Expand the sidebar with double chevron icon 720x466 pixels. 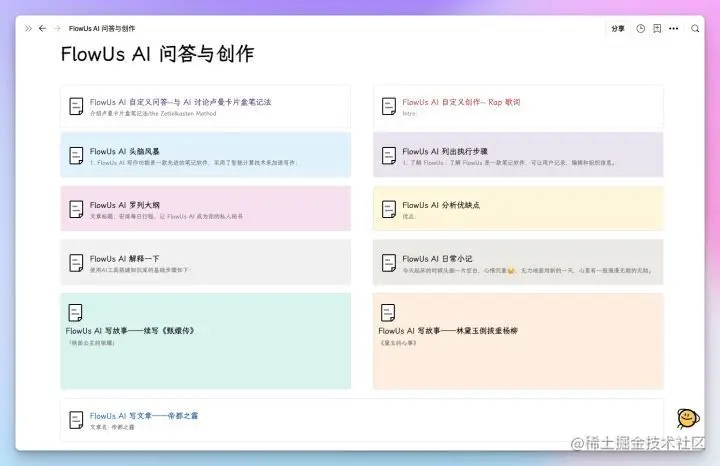coord(28,28)
